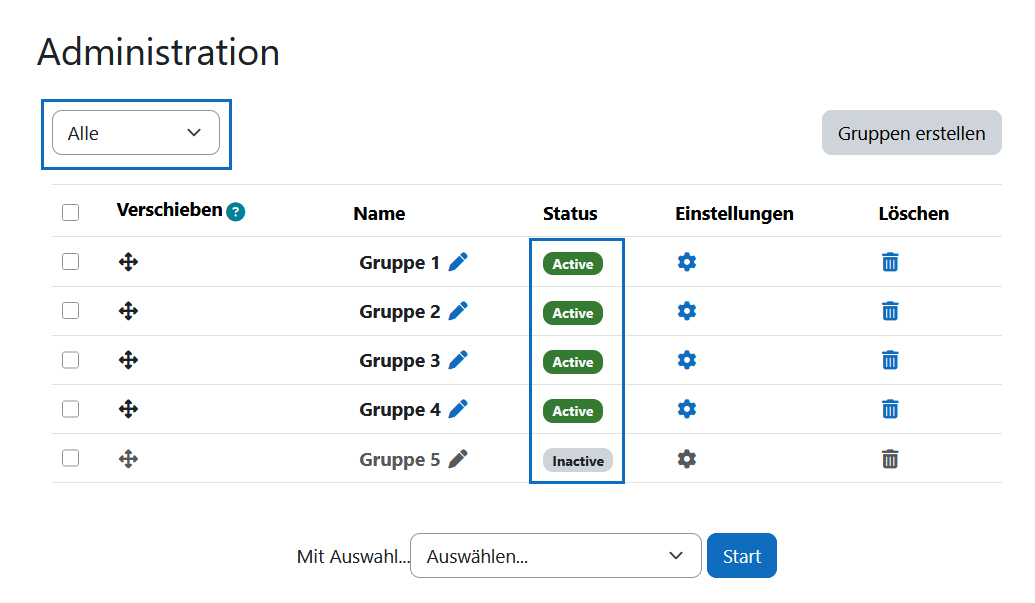Click the Gruppen erstellen button
This screenshot has width=1035, height=603.
(911, 132)
